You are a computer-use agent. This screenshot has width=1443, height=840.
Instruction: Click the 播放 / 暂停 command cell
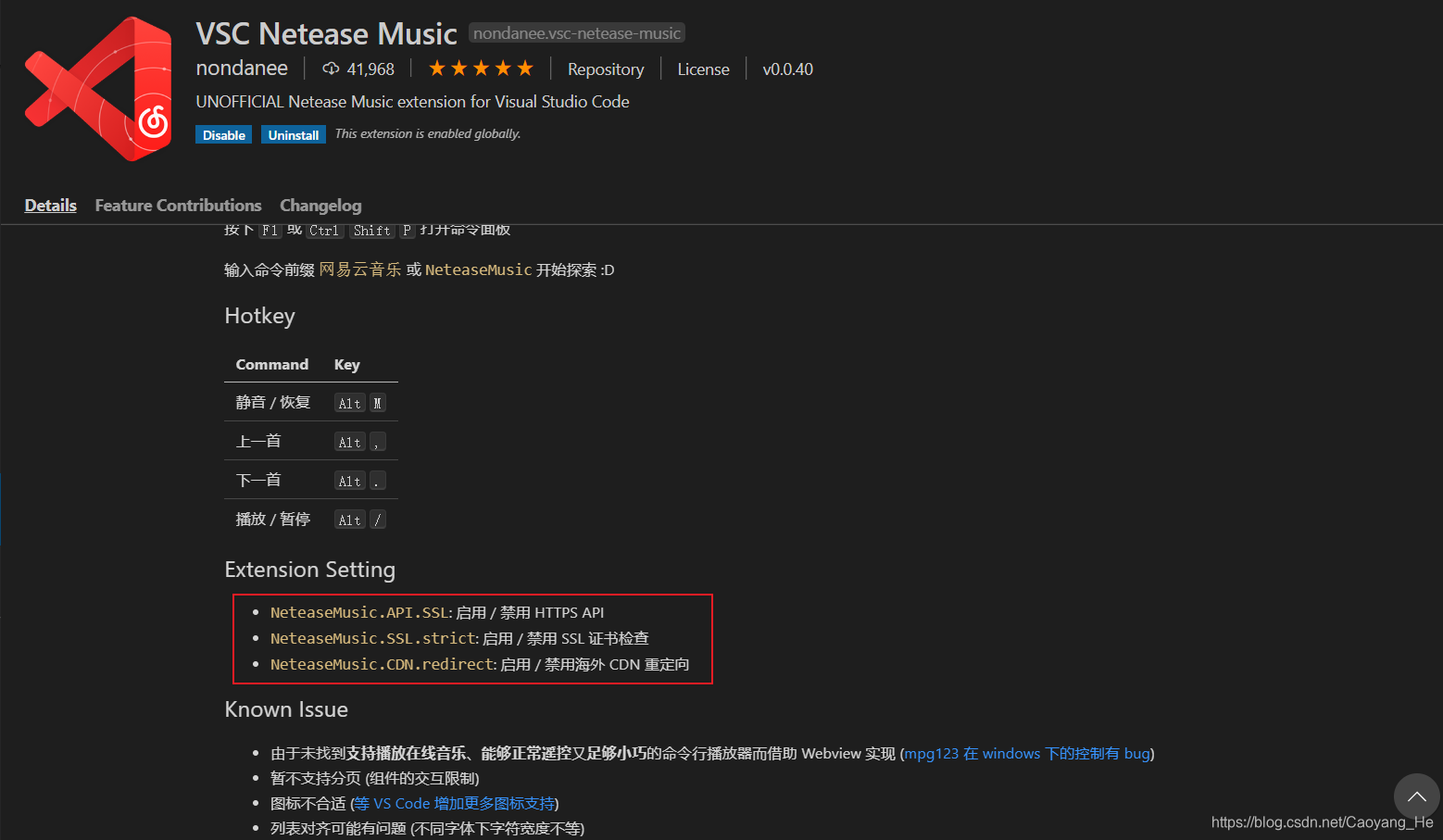pos(273,519)
